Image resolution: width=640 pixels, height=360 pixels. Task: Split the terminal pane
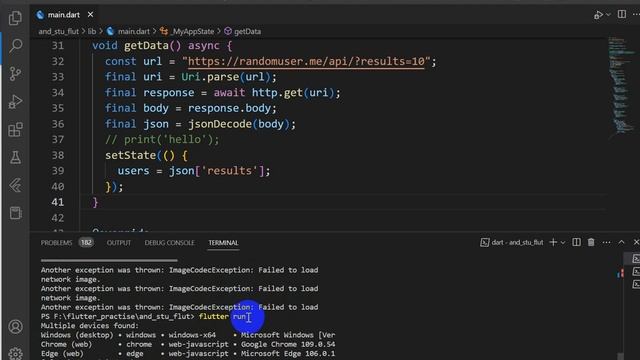point(576,242)
